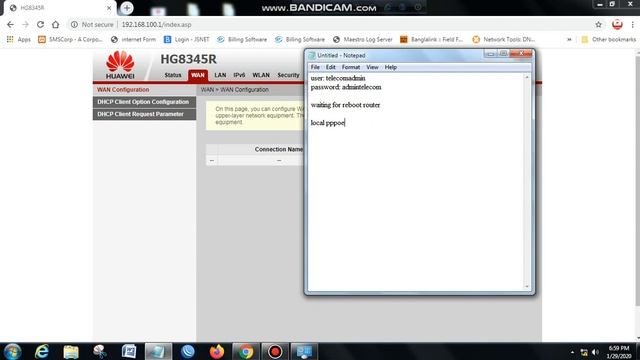Reload the router page
This screenshot has height=360, width=640.
pyautogui.click(x=40, y=24)
